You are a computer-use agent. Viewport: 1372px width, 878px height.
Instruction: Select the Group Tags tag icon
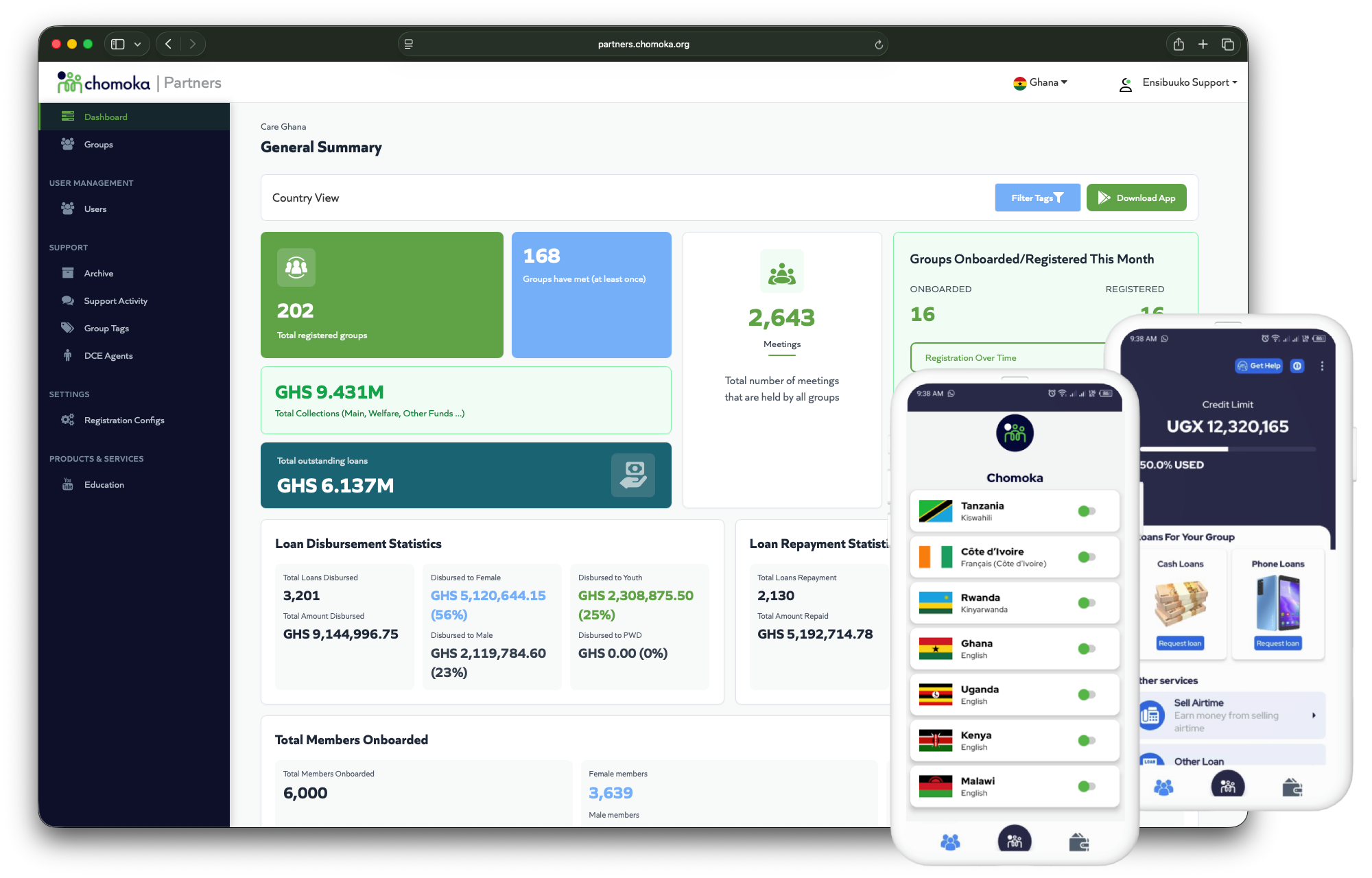67,328
